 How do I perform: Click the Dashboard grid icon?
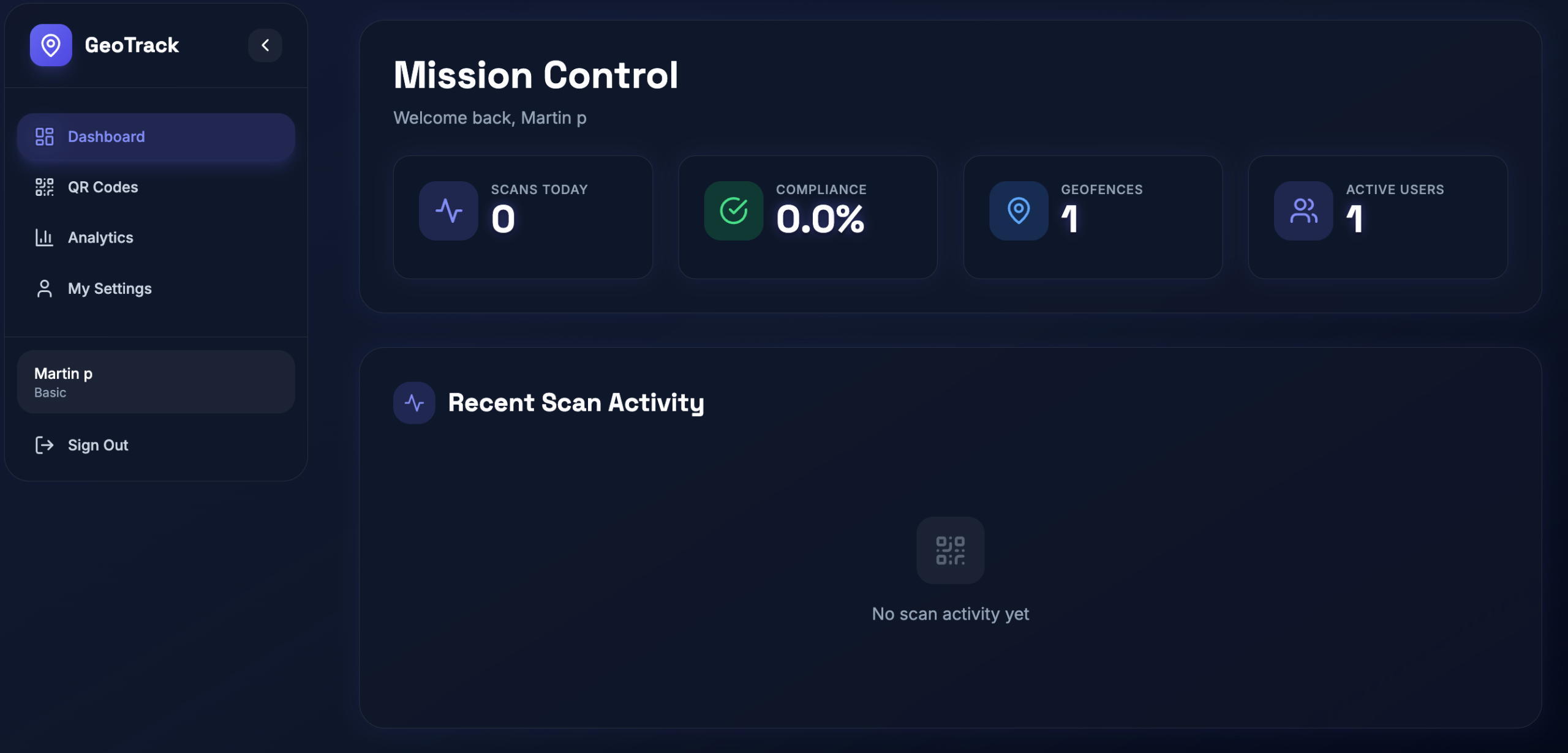pyautogui.click(x=44, y=137)
